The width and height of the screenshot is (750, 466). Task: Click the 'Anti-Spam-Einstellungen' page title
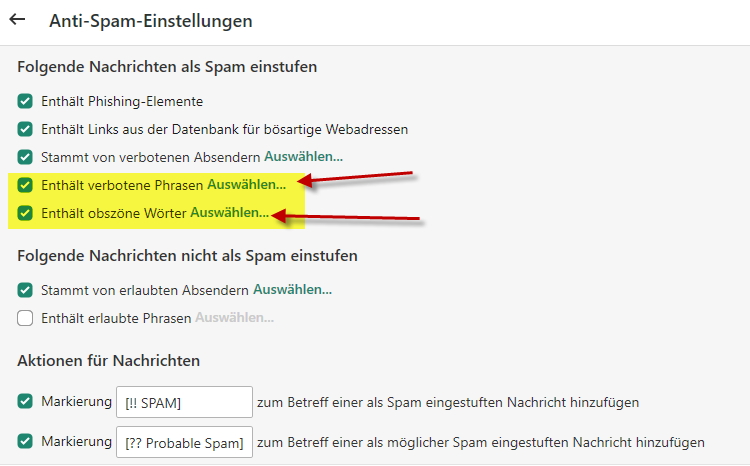(x=151, y=20)
